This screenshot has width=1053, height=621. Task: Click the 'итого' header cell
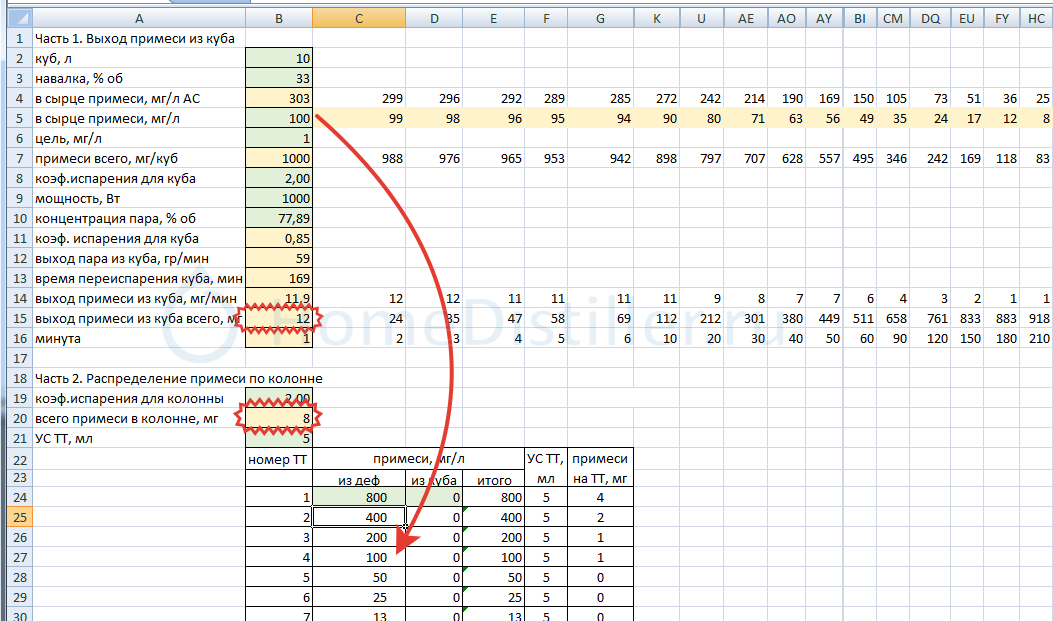[x=494, y=480]
